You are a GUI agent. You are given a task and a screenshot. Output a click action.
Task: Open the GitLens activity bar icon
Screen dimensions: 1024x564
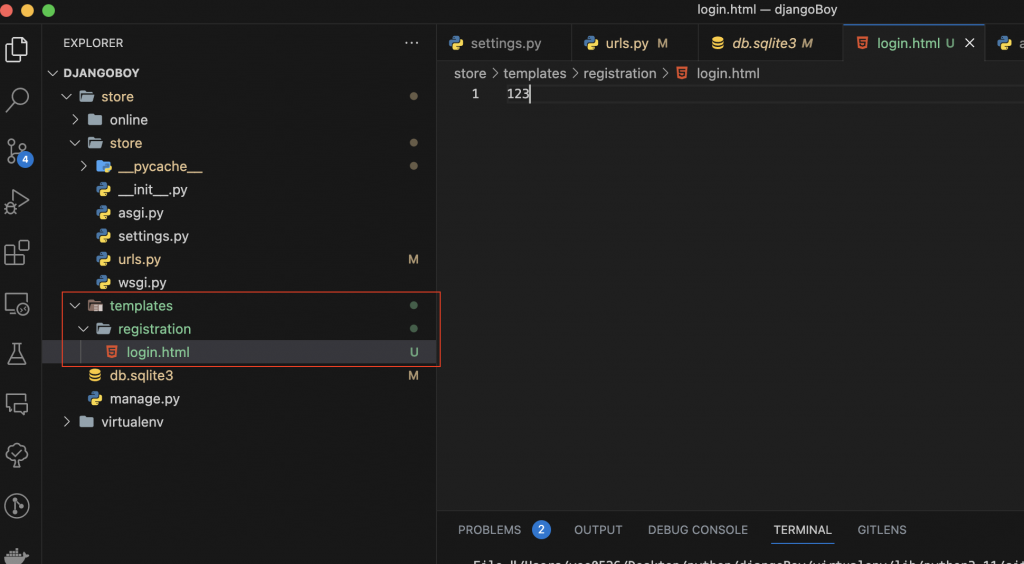pos(17,506)
